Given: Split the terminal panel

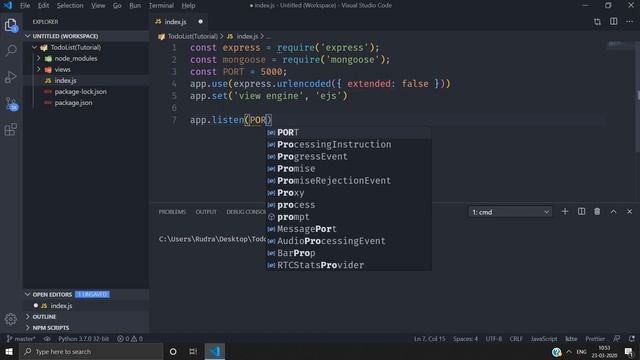Looking at the screenshot, I should pos(581,211).
